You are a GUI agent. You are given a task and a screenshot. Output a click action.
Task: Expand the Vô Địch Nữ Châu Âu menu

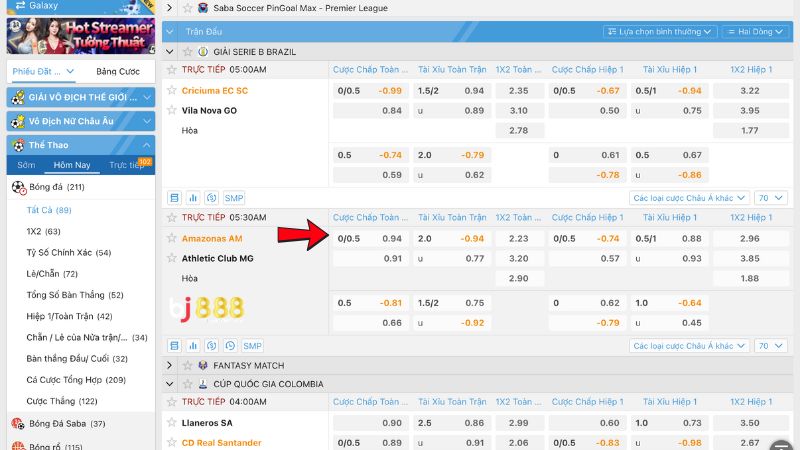point(147,121)
